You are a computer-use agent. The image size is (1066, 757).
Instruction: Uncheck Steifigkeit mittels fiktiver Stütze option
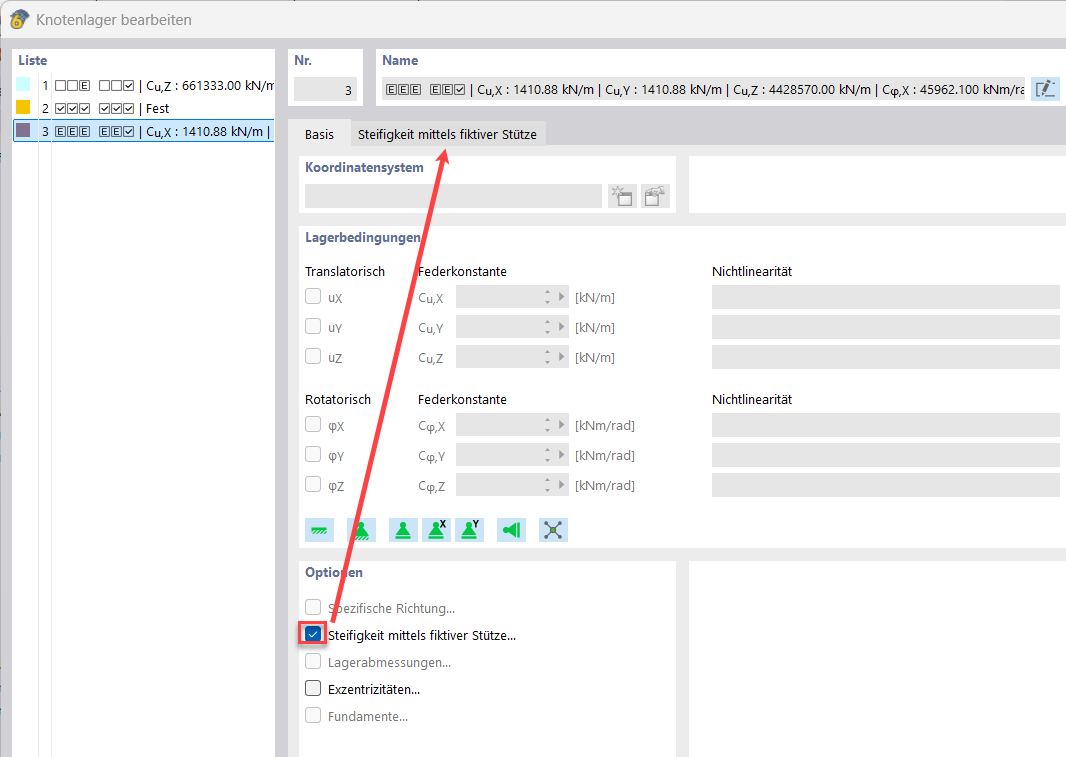(x=313, y=635)
